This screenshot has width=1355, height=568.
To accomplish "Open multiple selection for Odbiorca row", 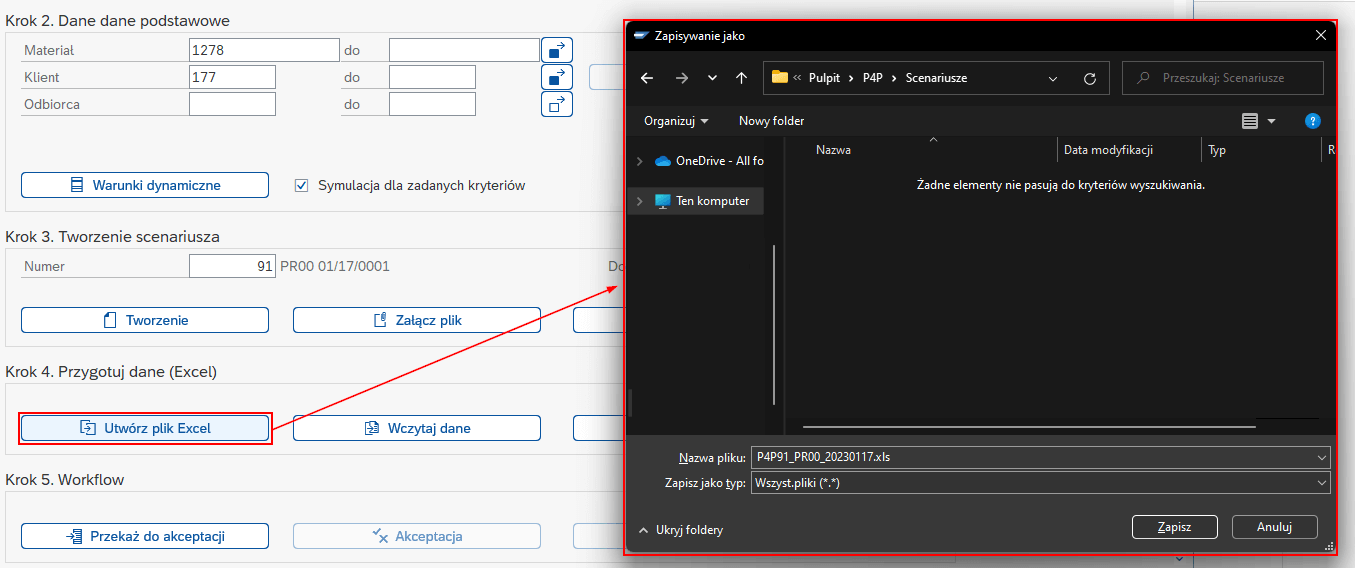I will (x=557, y=104).
